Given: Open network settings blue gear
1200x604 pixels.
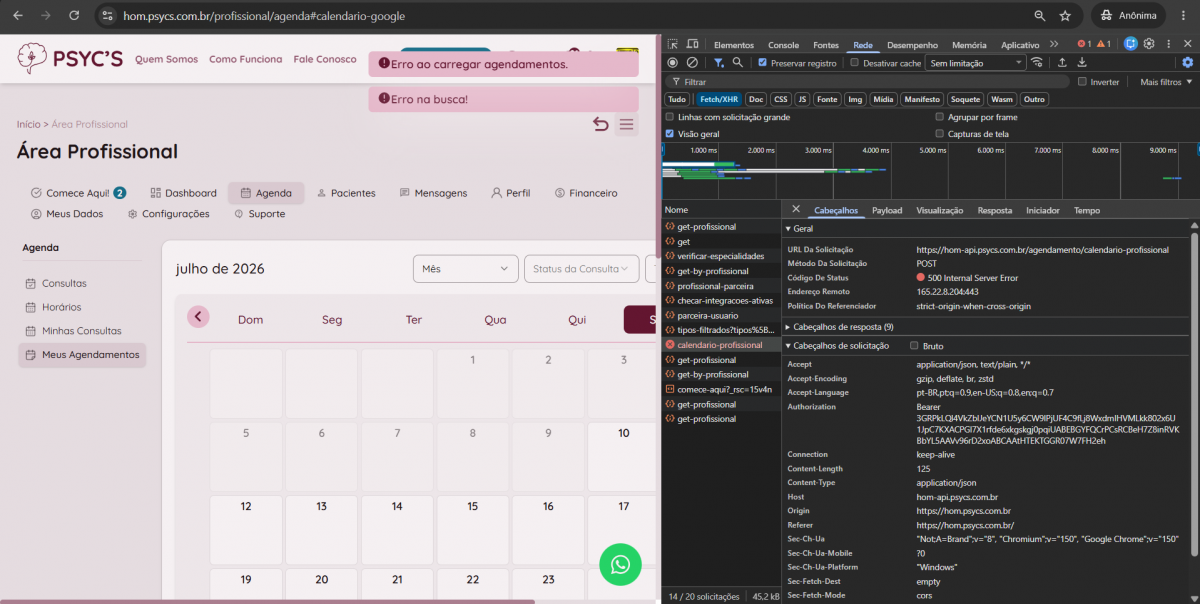Looking at the screenshot, I should click(1188, 62).
